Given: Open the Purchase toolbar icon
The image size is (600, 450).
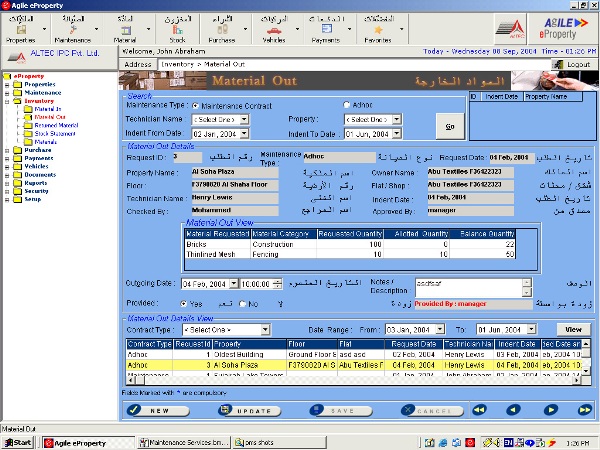Looking at the screenshot, I should tap(222, 29).
